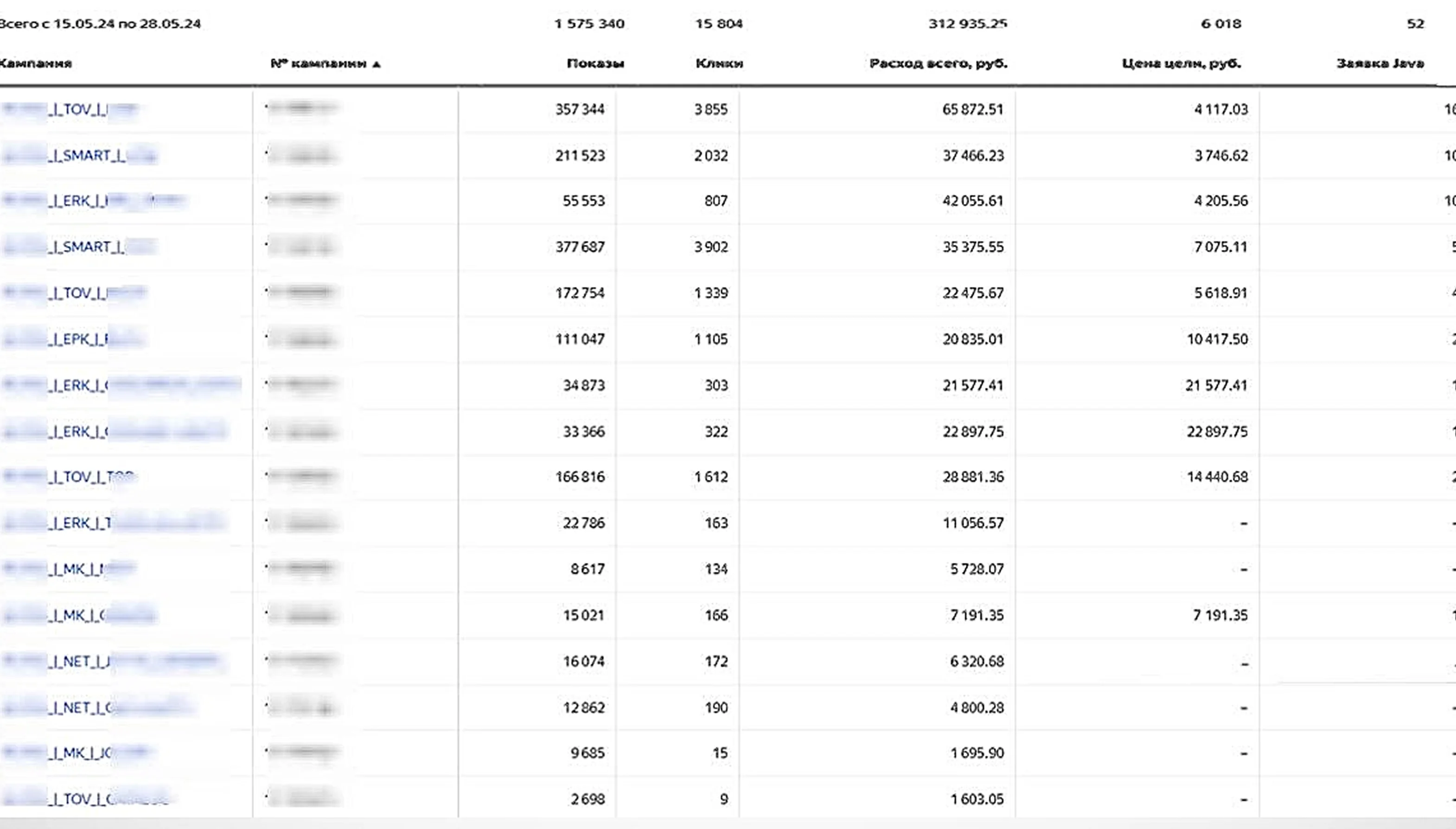This screenshot has height=829, width=1456.
Task: Sort by the Показы column header
Action: coord(595,63)
